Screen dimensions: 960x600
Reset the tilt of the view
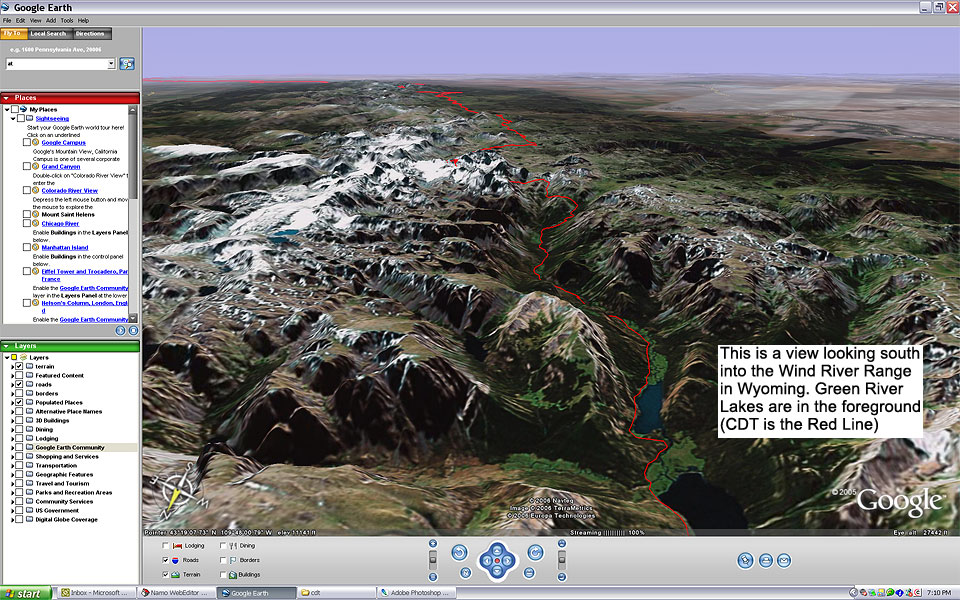click(x=529, y=573)
